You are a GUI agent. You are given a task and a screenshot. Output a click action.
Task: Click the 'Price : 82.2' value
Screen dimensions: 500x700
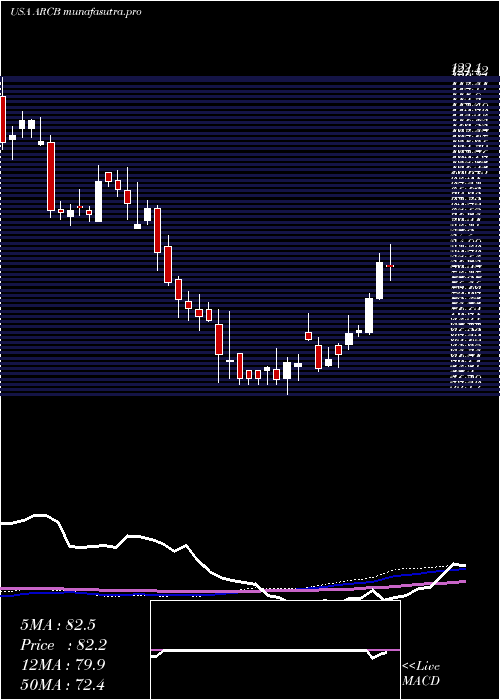(64, 645)
